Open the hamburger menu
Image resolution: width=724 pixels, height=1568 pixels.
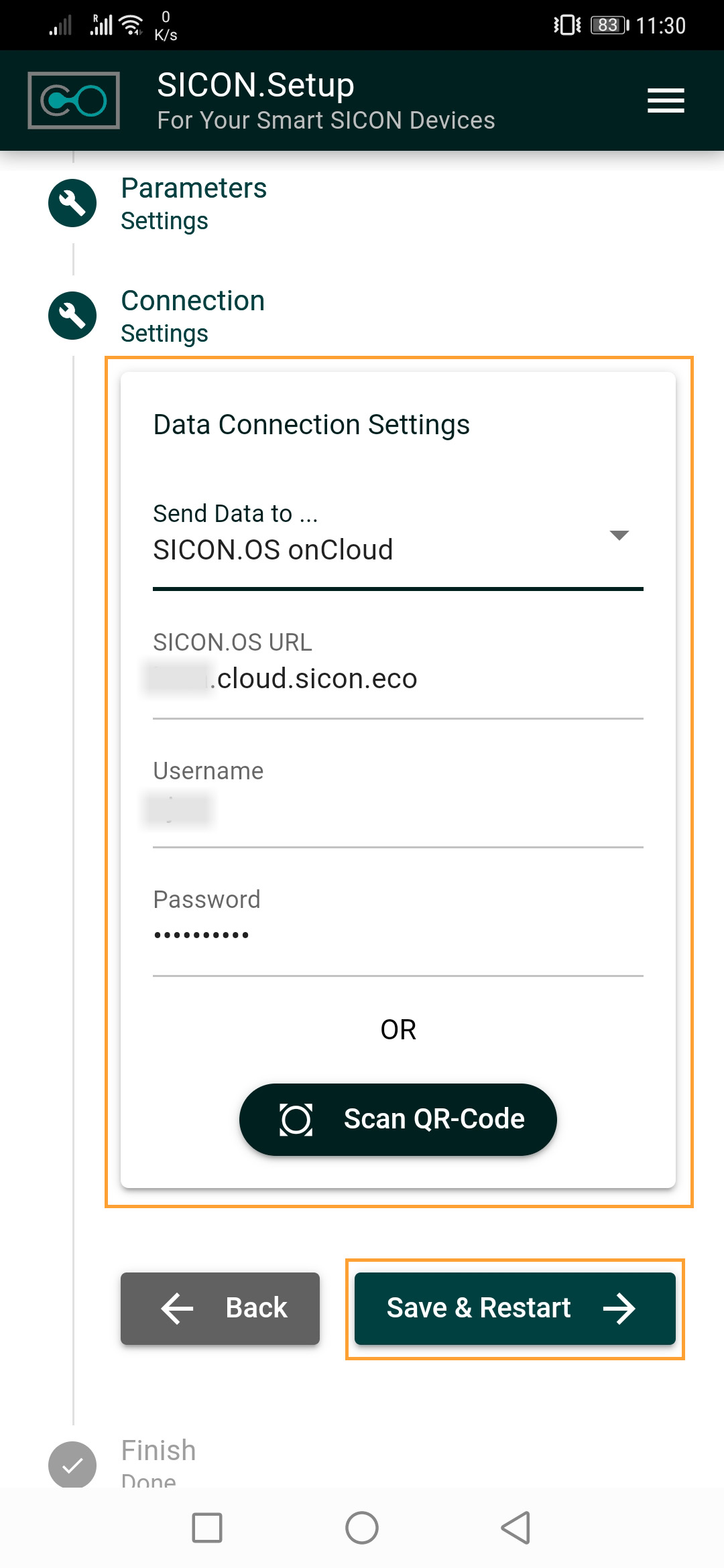665,101
